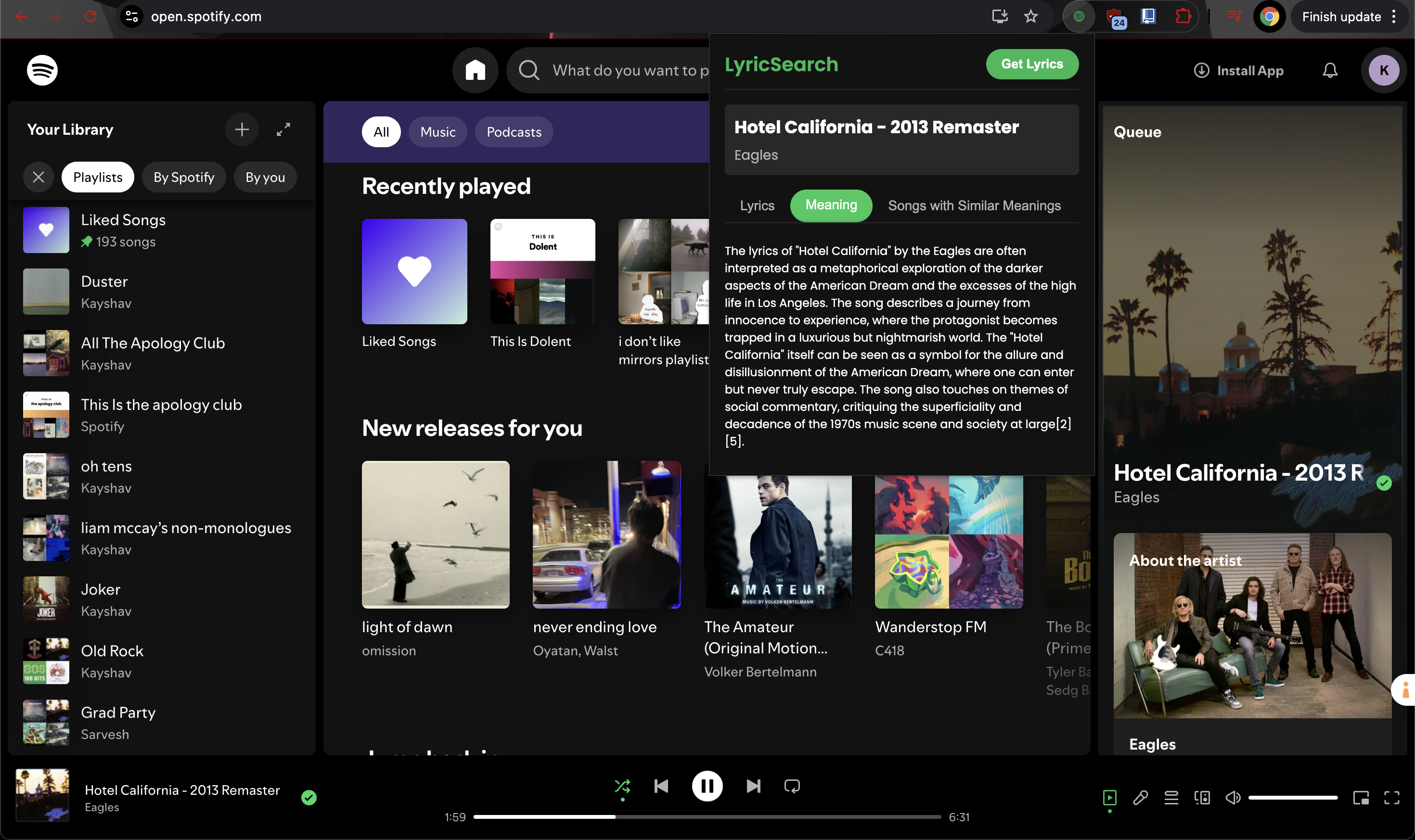Open the K profile account menu
Image resolution: width=1415 pixels, height=840 pixels.
1383,70
